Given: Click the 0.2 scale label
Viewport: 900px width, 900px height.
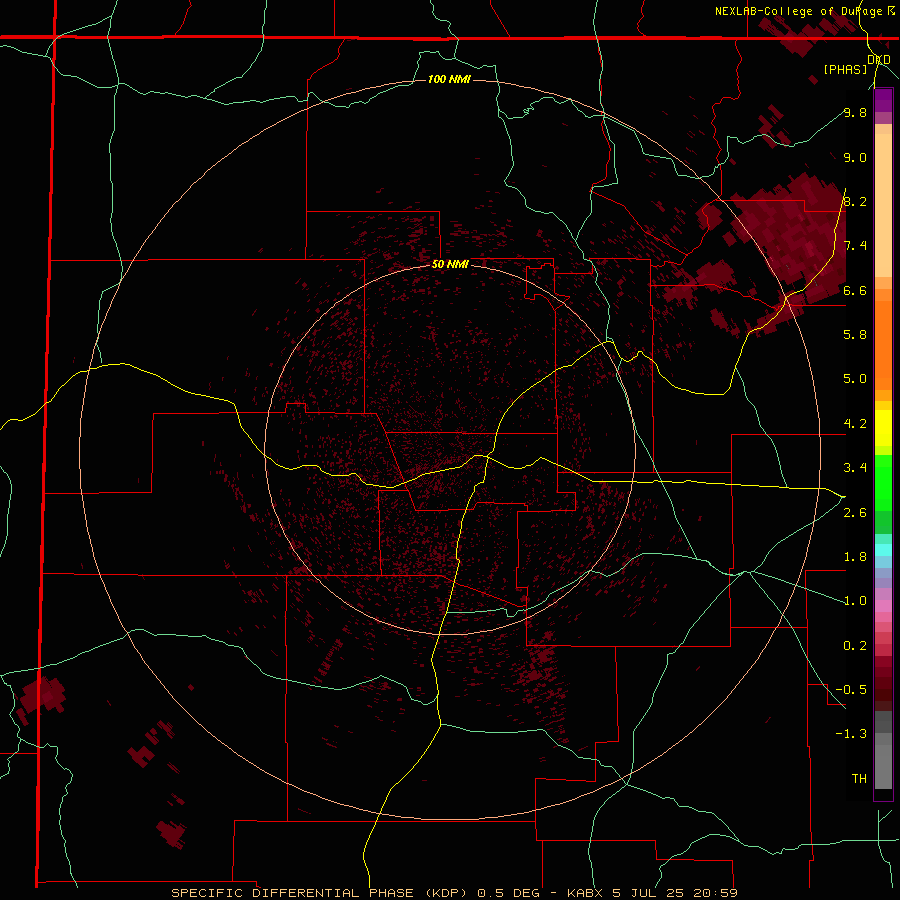Looking at the screenshot, I should (855, 646).
